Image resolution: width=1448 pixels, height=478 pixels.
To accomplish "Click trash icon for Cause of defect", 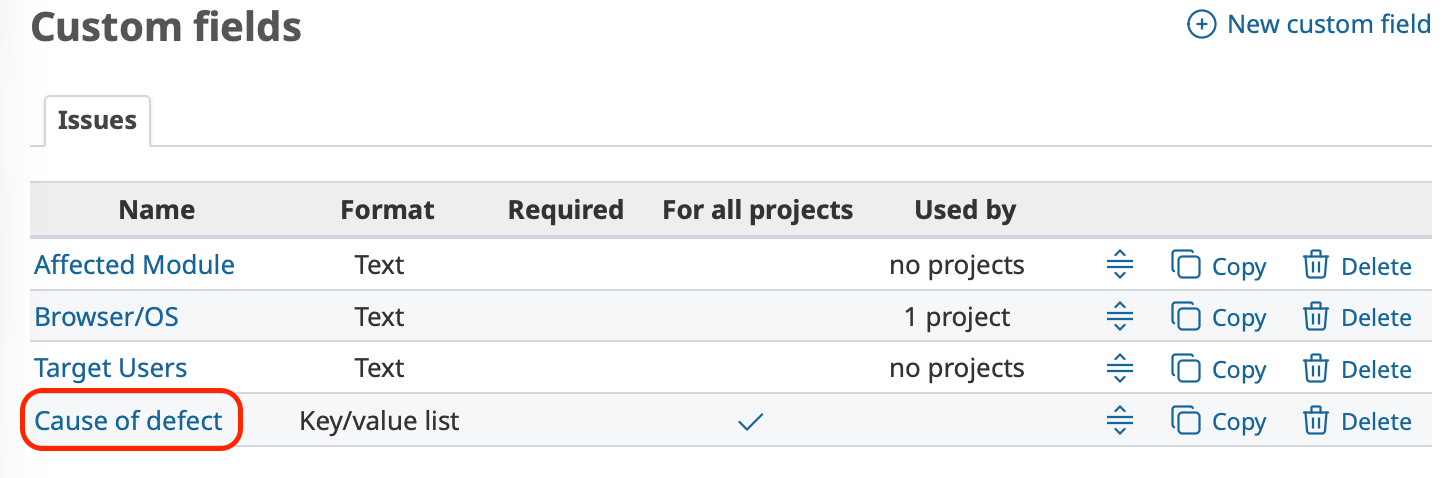I will pos(1316,422).
